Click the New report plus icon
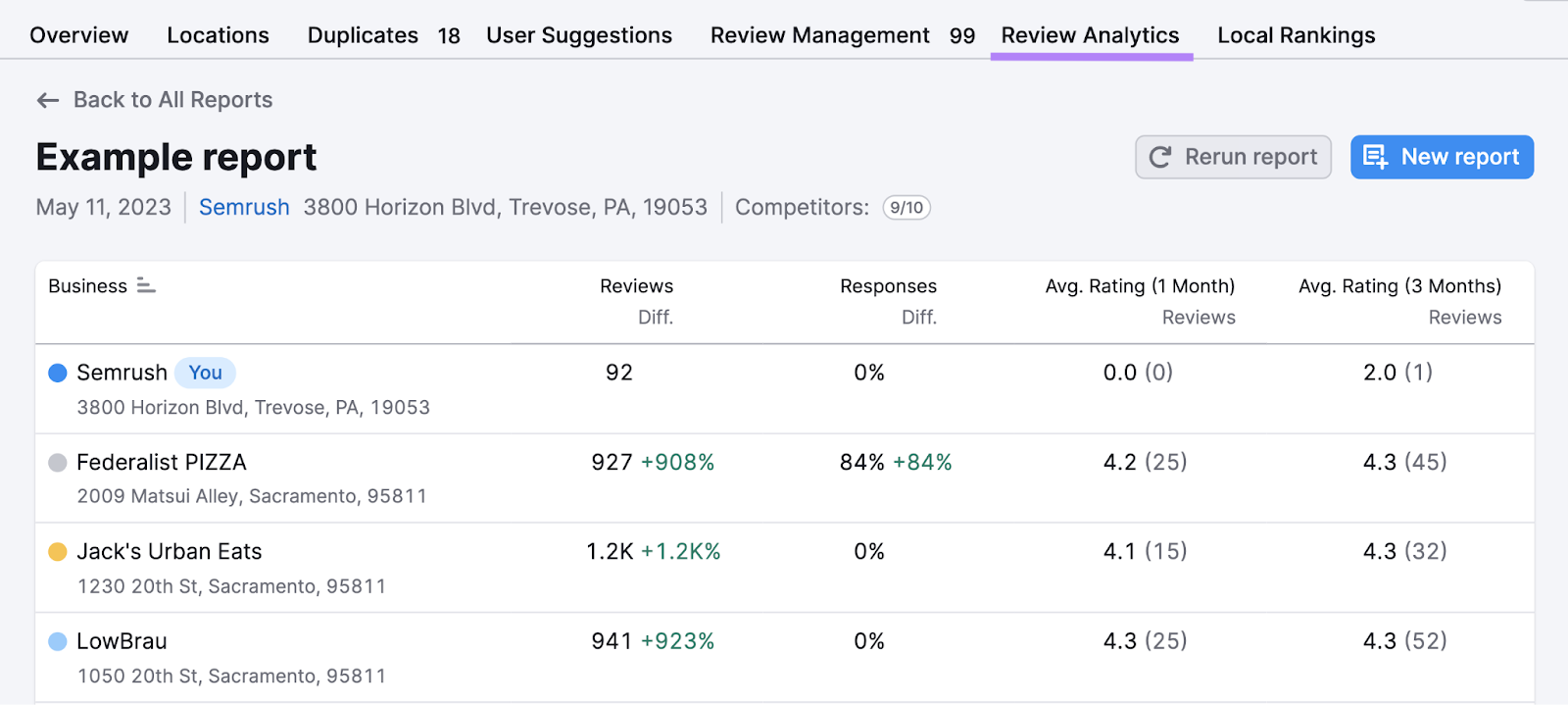This screenshot has width=1568, height=705. click(x=1376, y=157)
